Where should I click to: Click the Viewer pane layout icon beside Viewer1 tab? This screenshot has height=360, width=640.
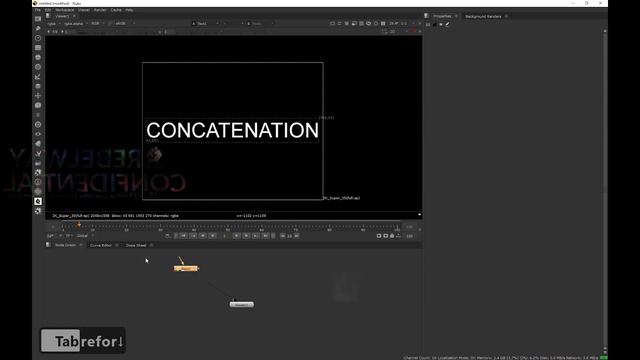coord(48,16)
